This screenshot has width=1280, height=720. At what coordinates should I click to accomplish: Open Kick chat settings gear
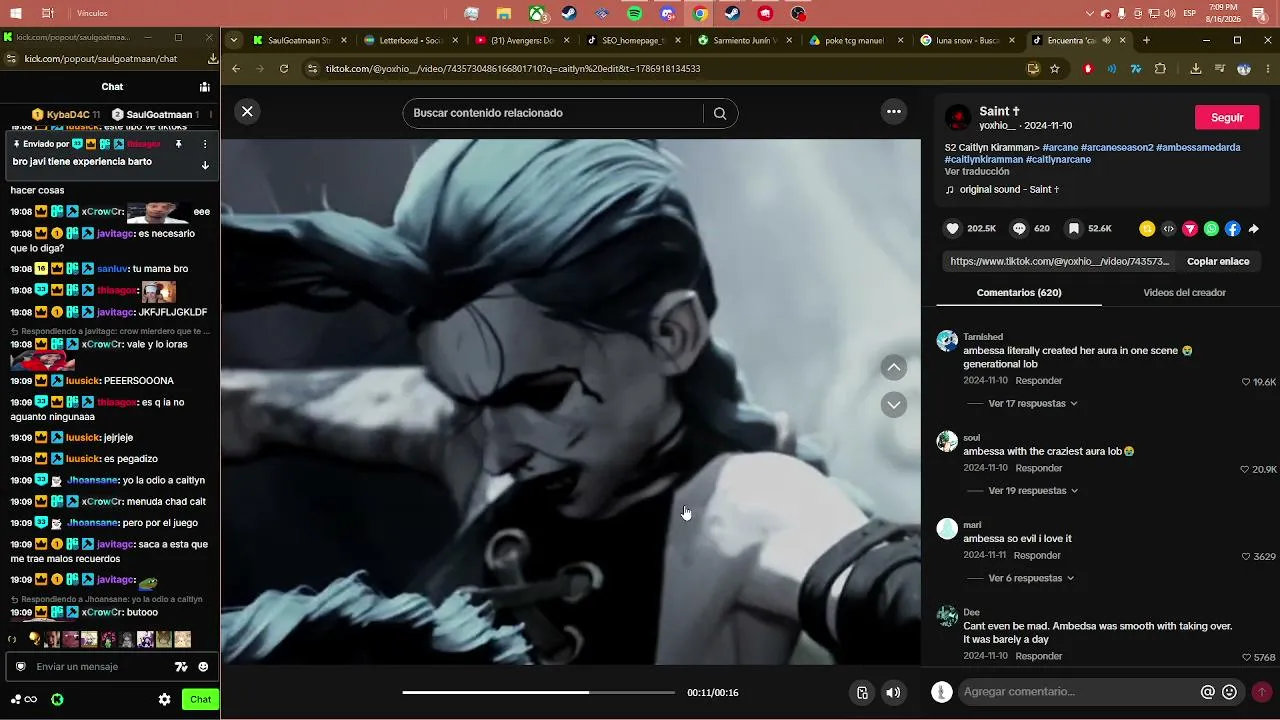click(x=165, y=700)
